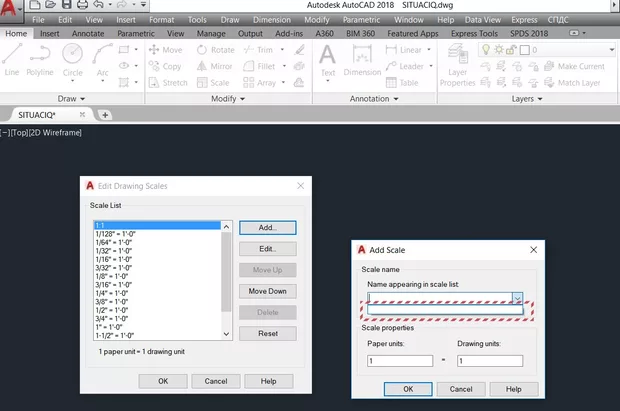
Task: Open the Linear dimension dropdown arrow
Action: pos(429,50)
